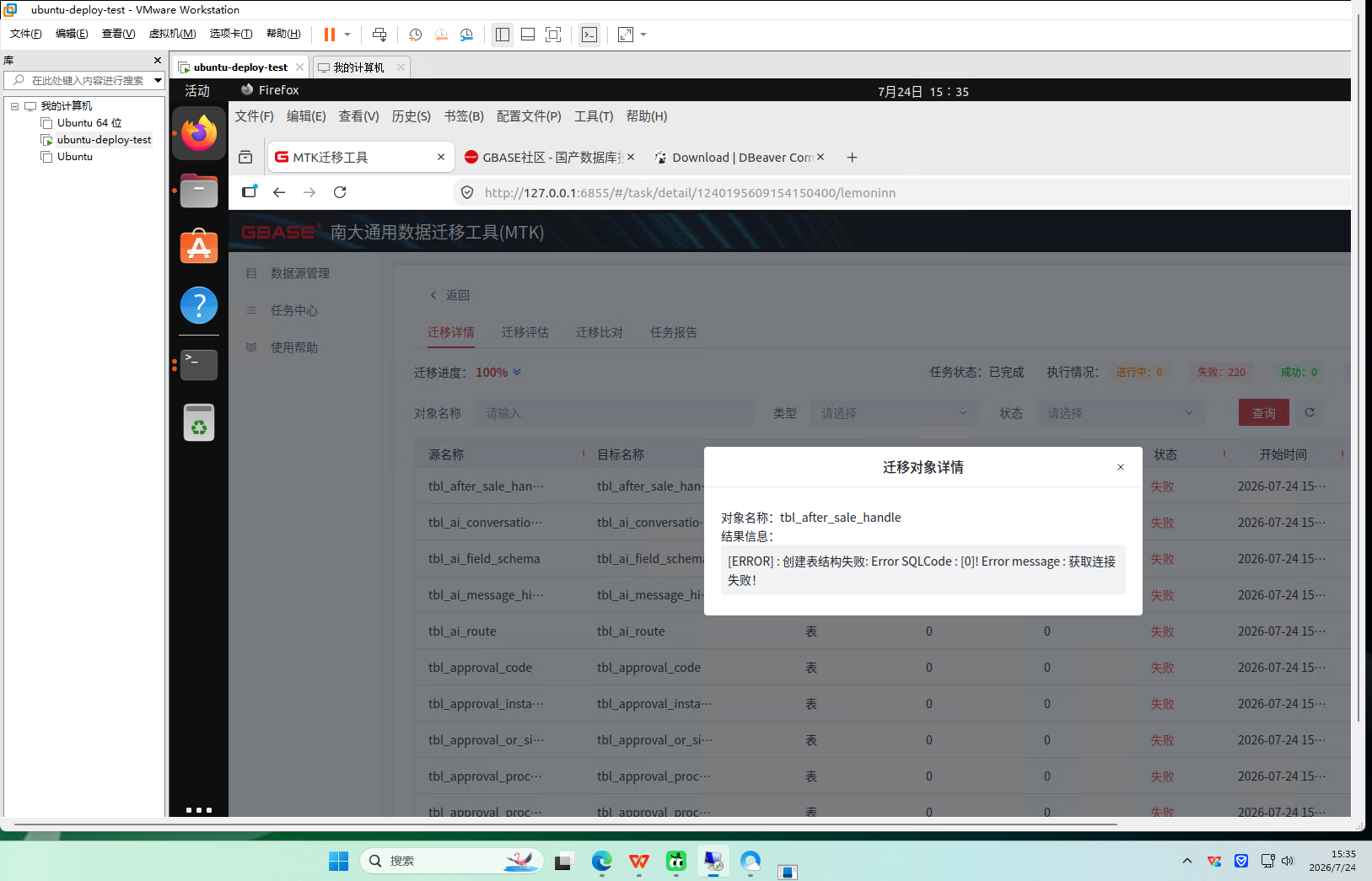Click the ERROR message text in the dialog
The height and width of the screenshot is (881, 1372).
922,571
